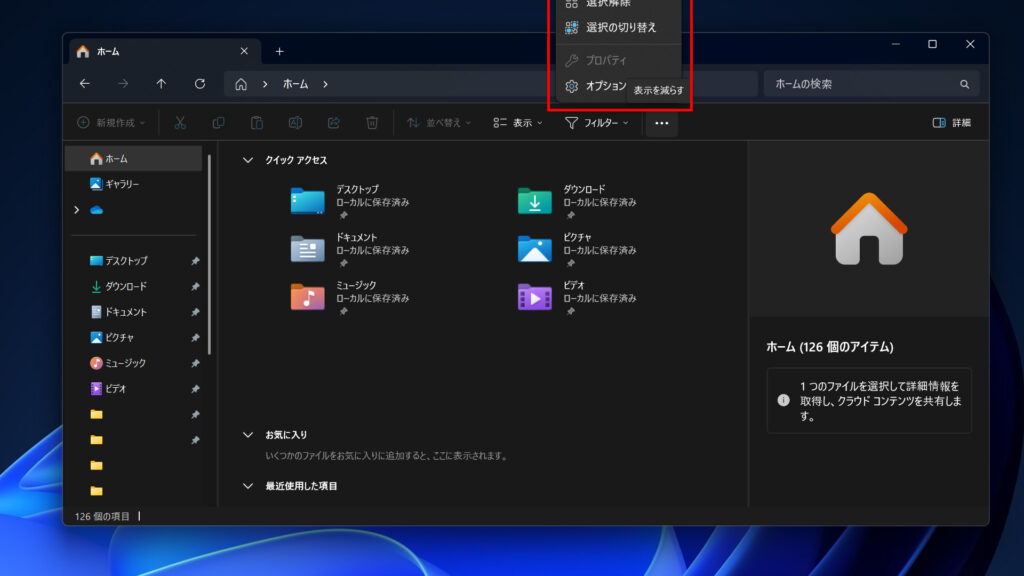Click the search magnifier icon

(965, 84)
